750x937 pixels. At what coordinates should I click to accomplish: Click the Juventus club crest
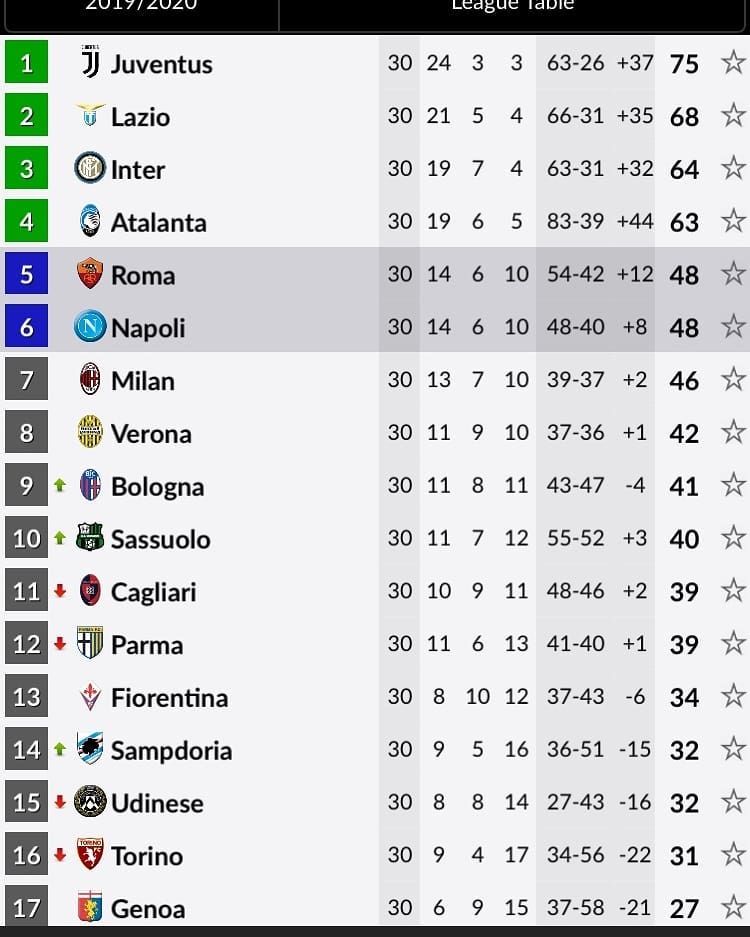coord(90,62)
